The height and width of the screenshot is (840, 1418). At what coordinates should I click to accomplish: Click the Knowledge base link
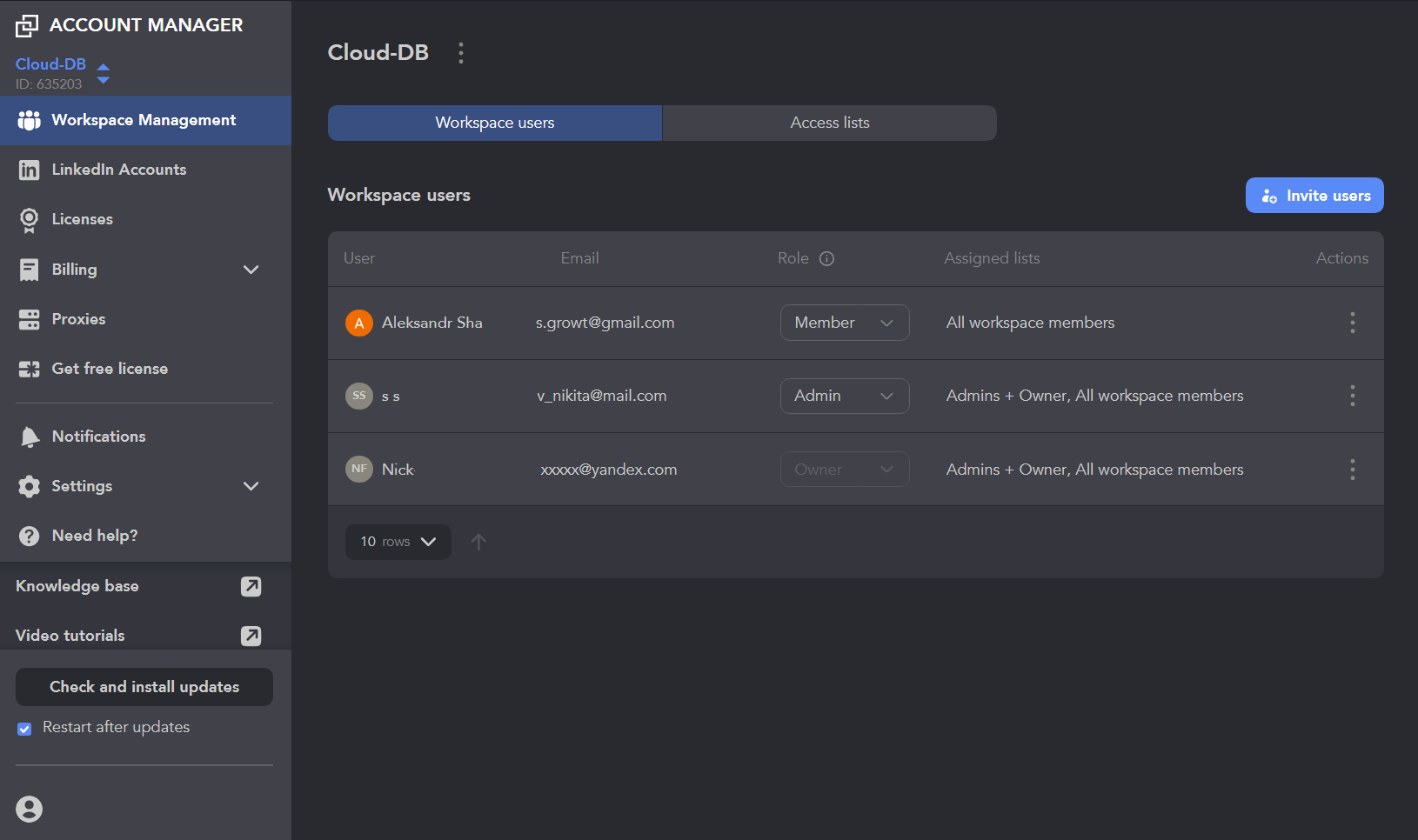77,586
